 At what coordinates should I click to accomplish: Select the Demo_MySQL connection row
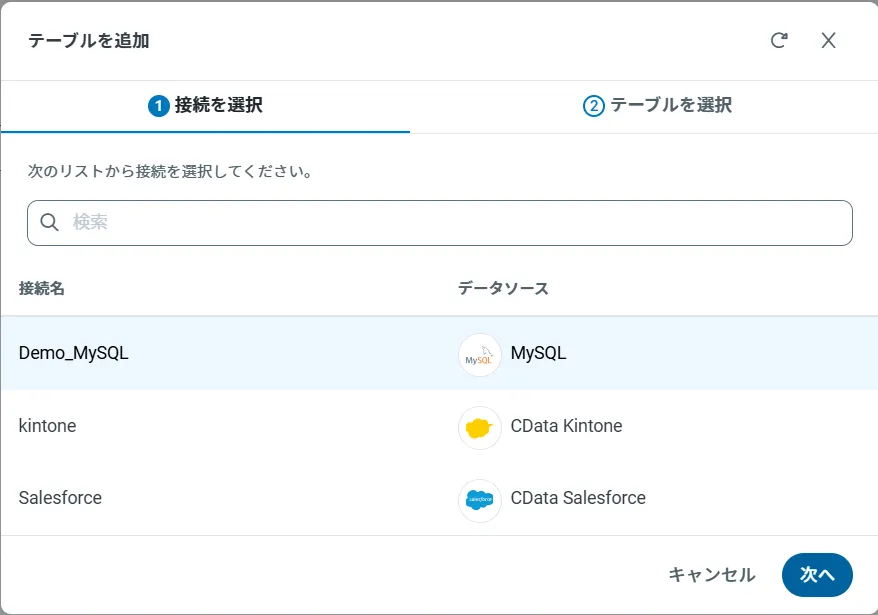pyautogui.click(x=74, y=353)
